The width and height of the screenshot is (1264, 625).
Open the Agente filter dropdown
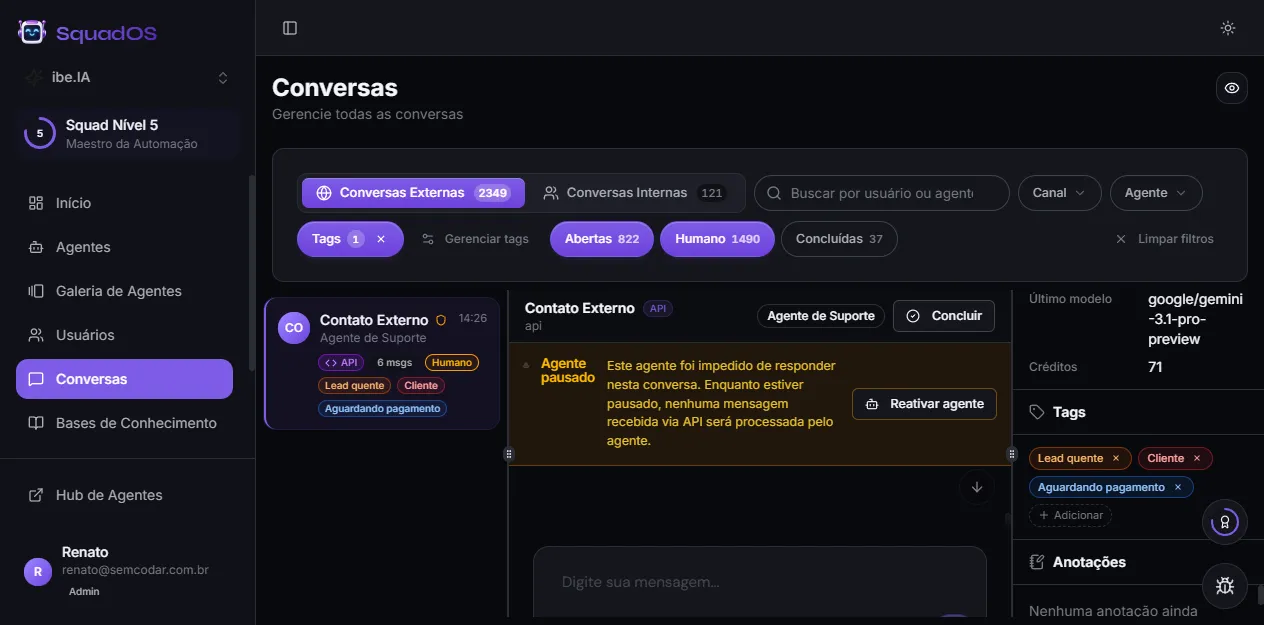click(1156, 193)
